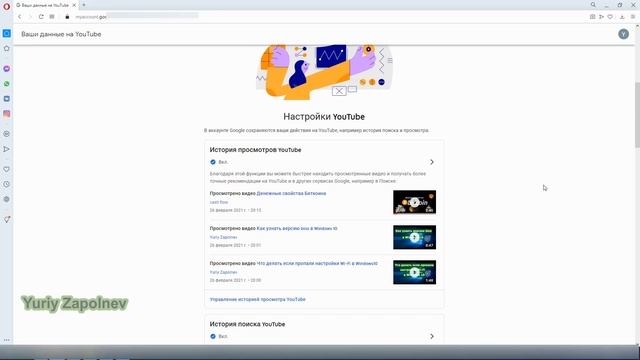Open History clock icon in sidebar

click(x=7, y=184)
